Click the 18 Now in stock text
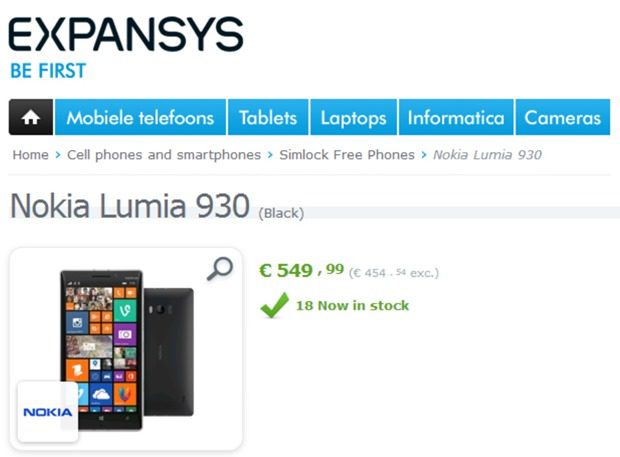 352,305
